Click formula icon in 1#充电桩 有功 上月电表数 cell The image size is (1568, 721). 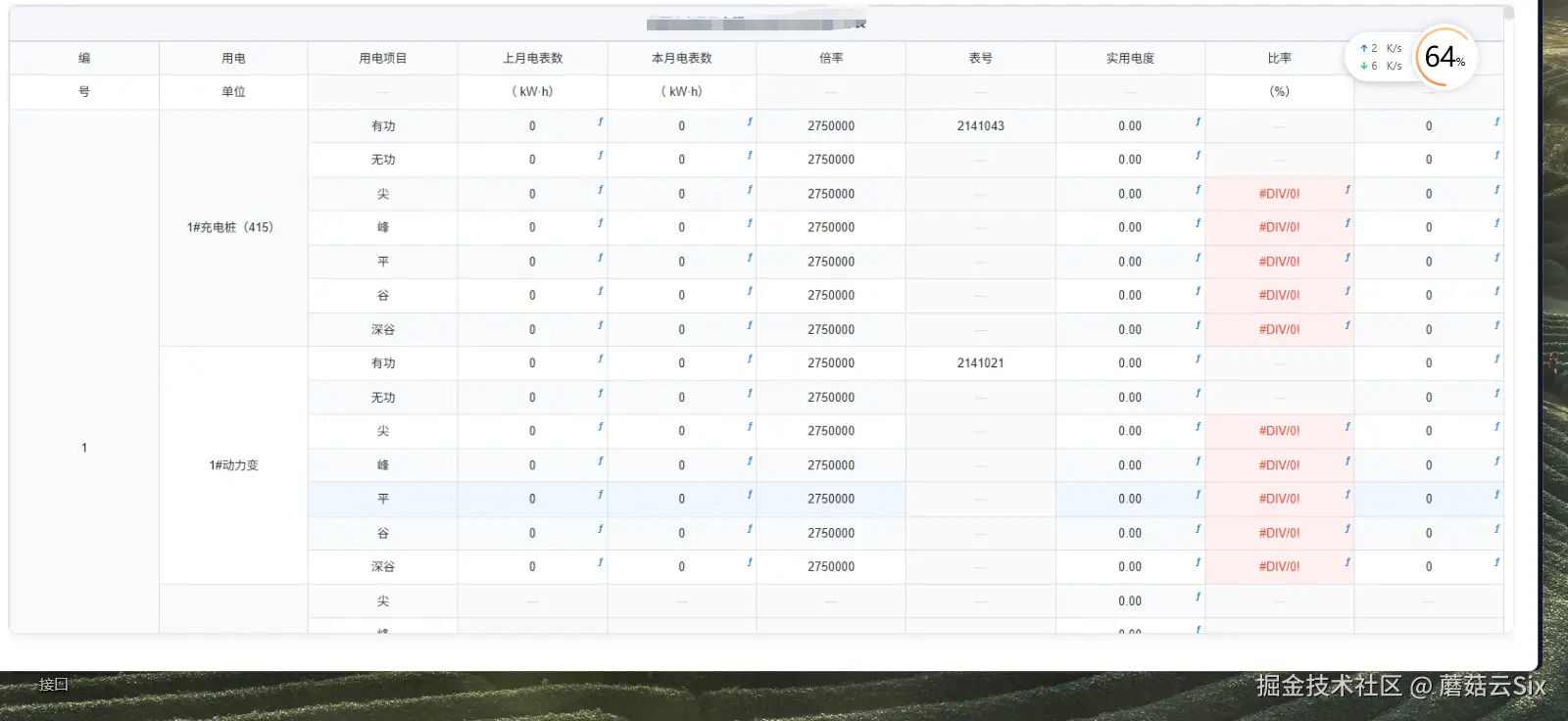600,121
